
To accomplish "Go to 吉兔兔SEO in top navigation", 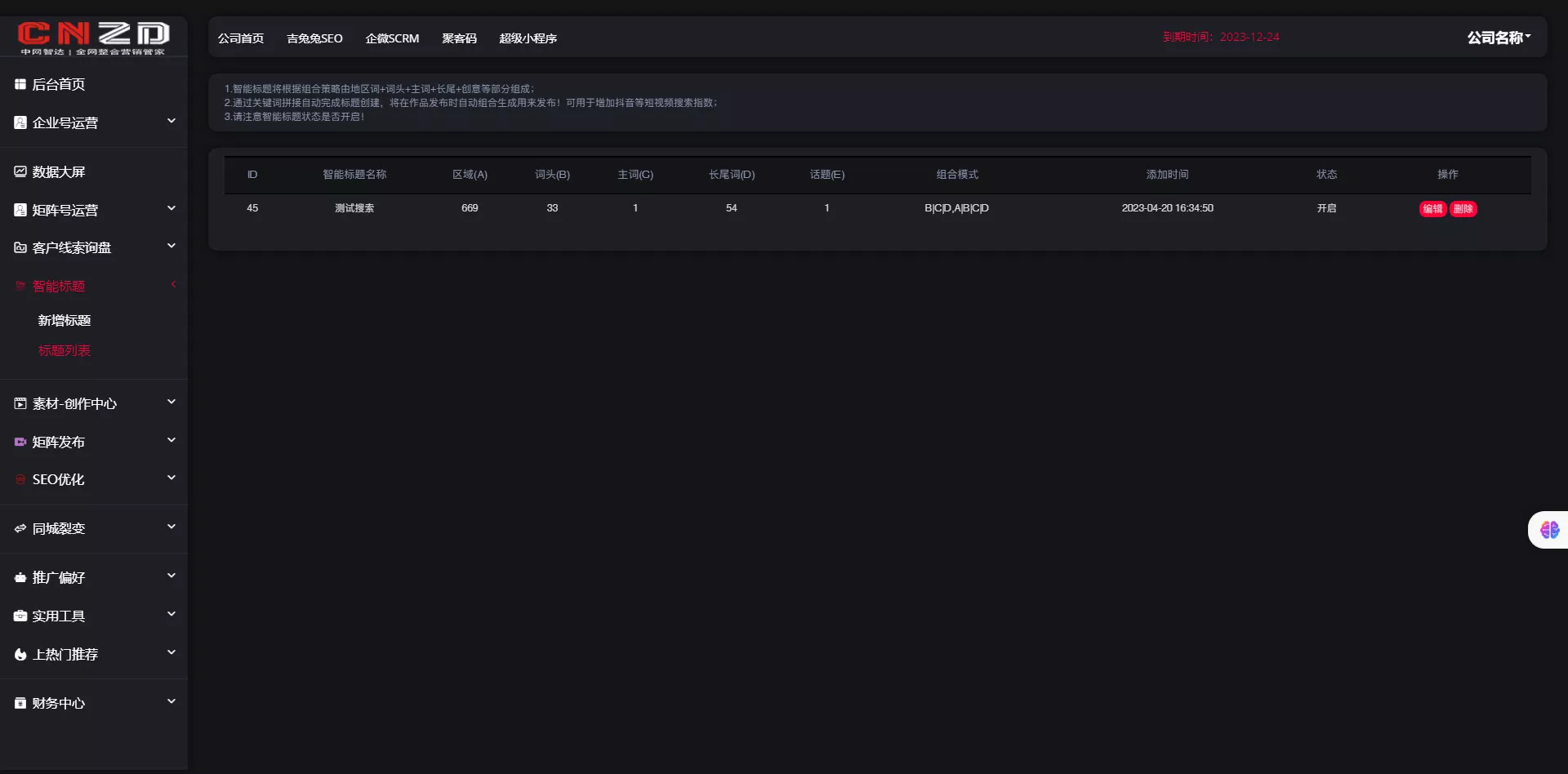I will 314,38.
